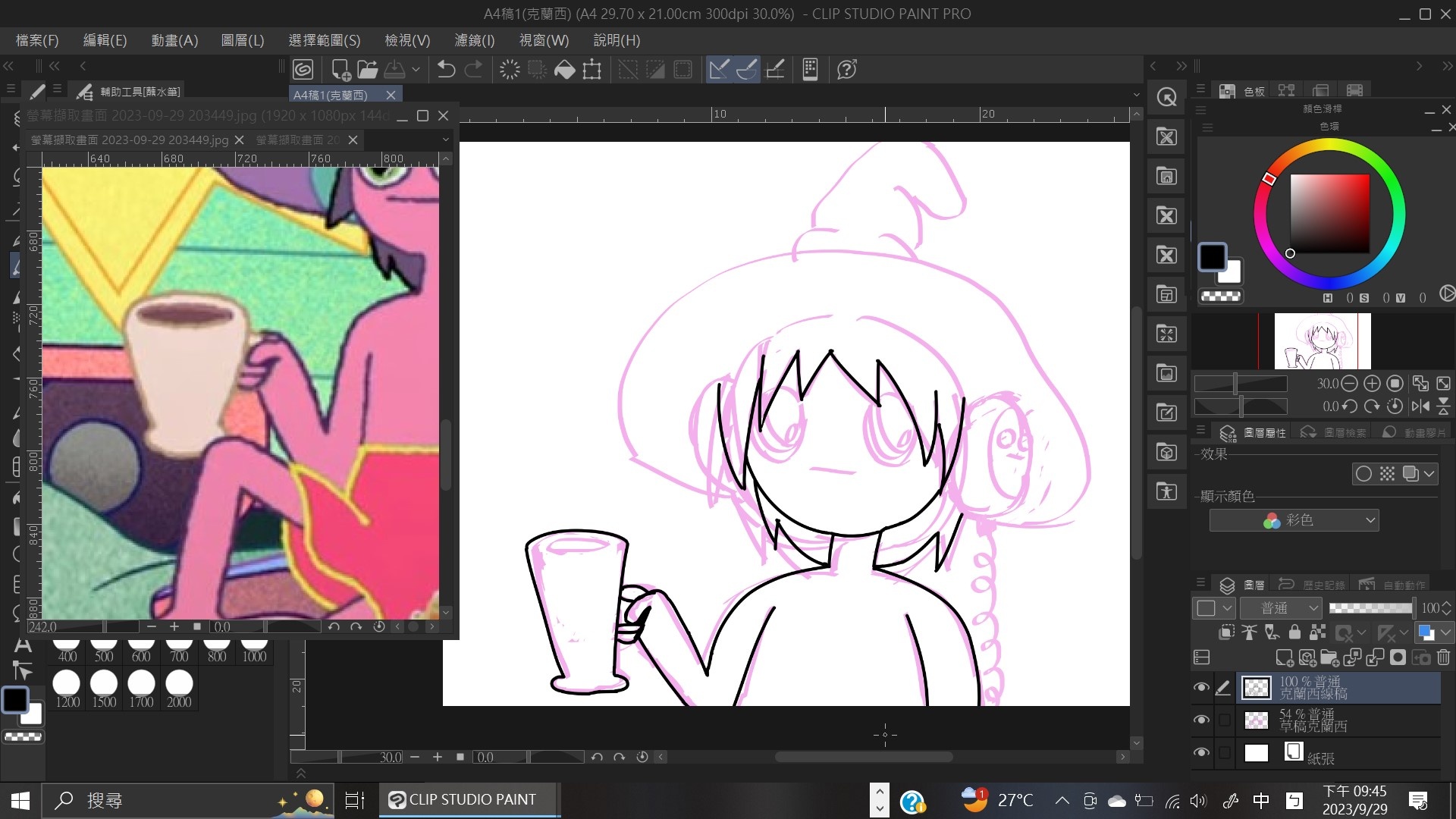Click the deselect icon in toolbar
1456x819 pixels.
point(628,70)
